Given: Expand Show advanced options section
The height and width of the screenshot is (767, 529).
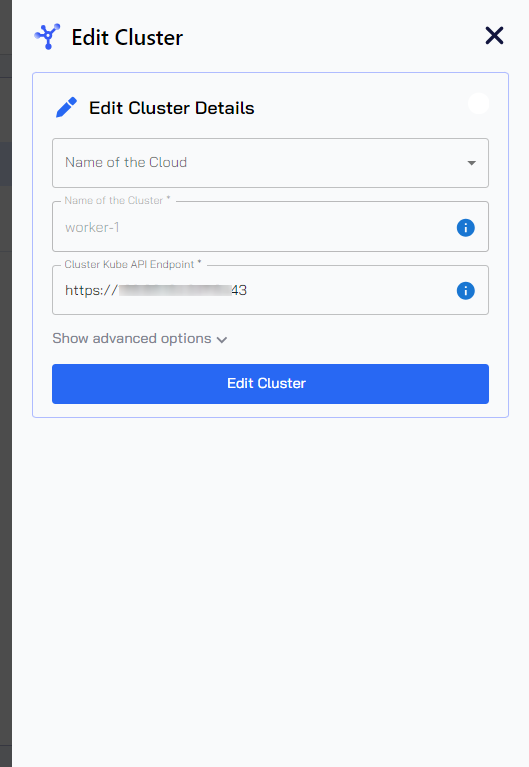Looking at the screenshot, I should pos(140,338).
